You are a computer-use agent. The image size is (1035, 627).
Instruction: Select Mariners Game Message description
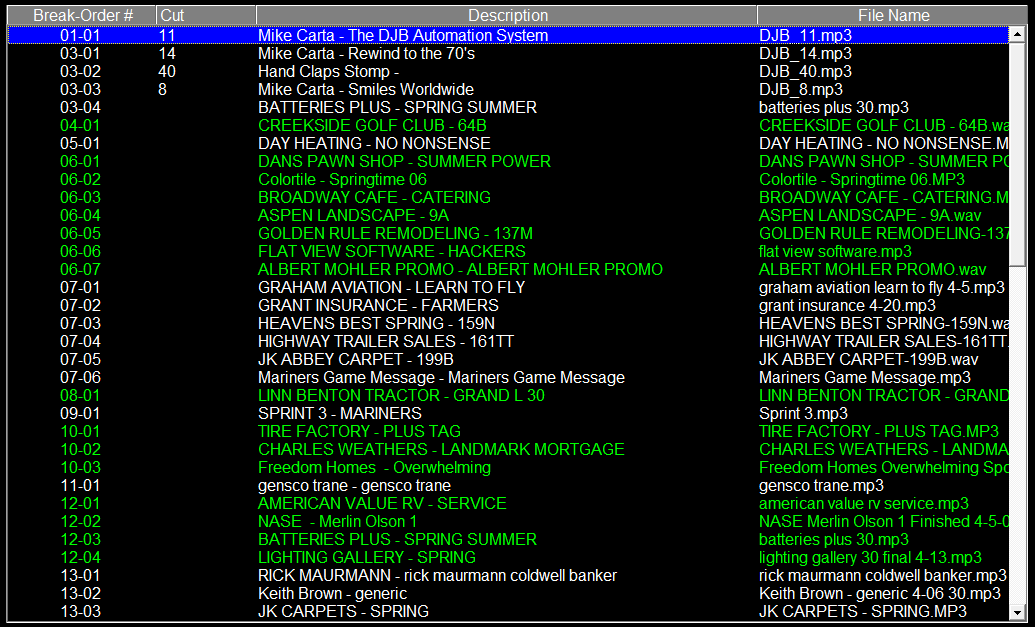click(441, 377)
